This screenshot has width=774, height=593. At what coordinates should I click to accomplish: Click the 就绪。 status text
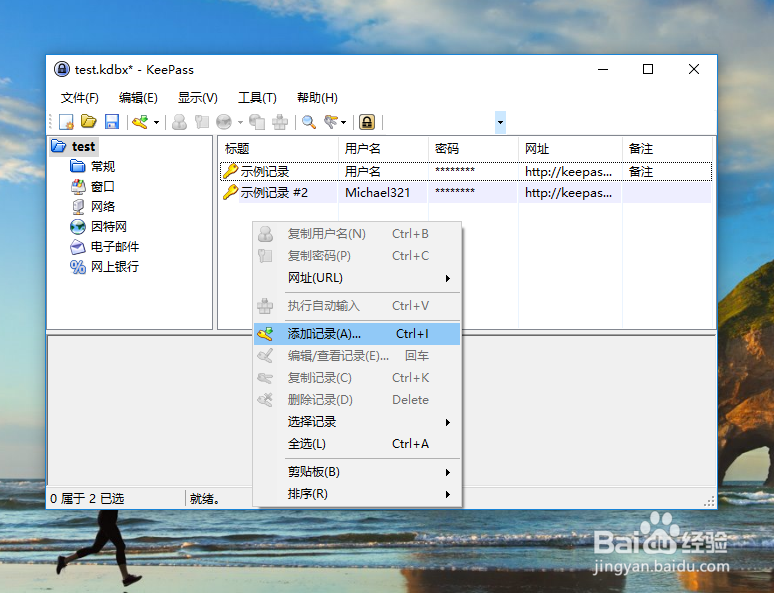pyautogui.click(x=204, y=499)
